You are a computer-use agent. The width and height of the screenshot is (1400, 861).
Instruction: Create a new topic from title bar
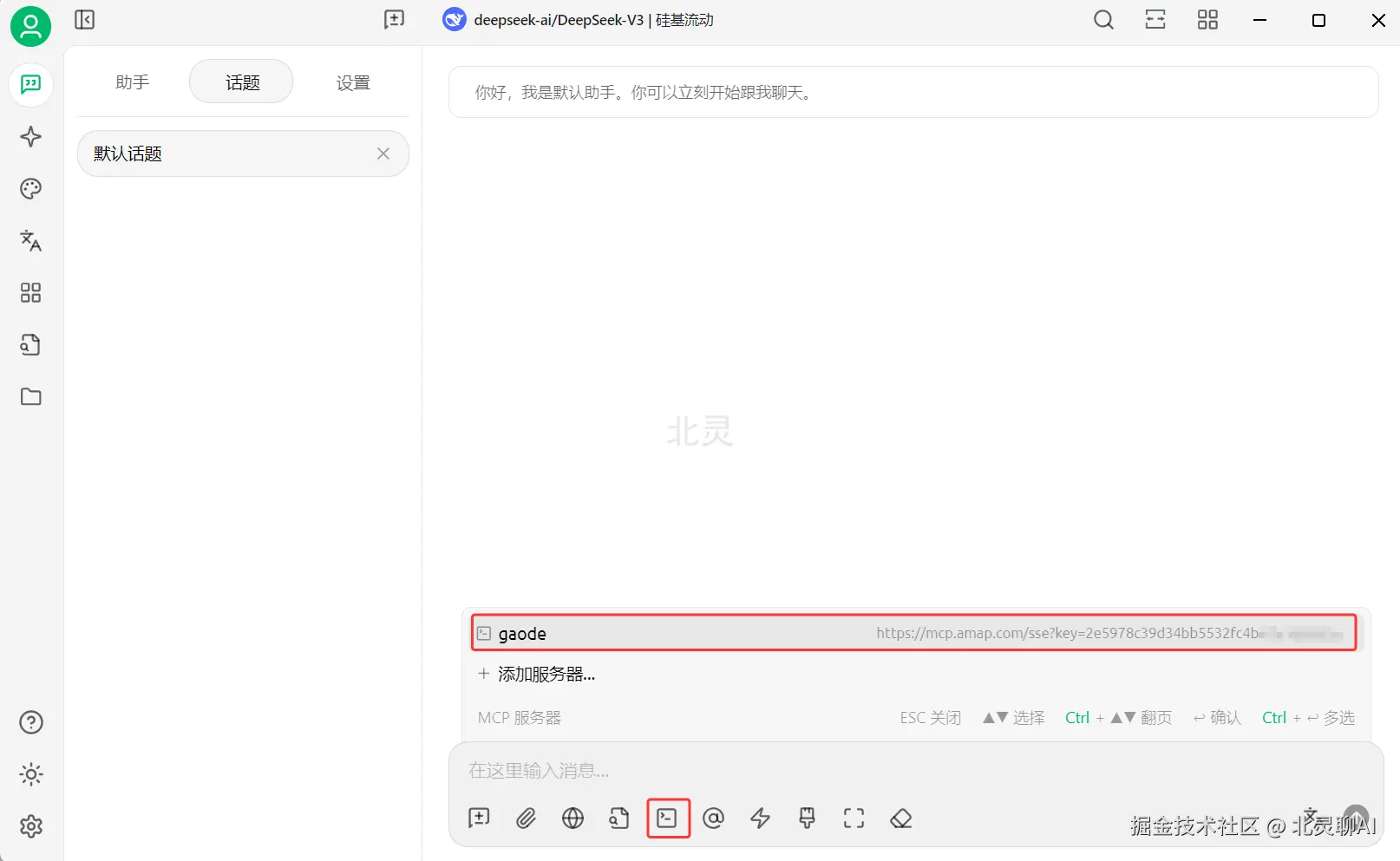click(395, 20)
